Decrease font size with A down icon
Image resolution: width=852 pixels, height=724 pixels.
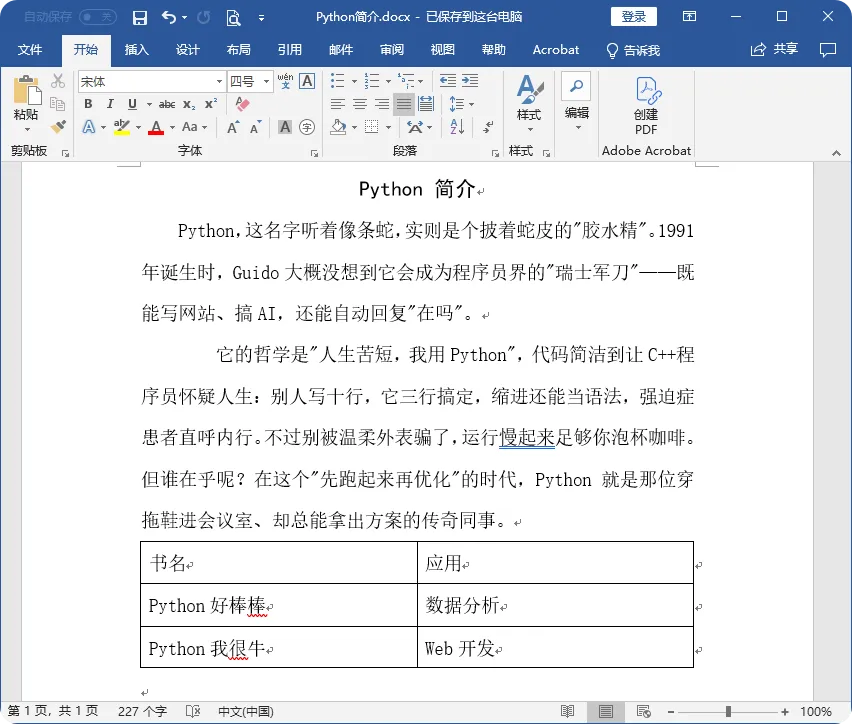point(255,128)
